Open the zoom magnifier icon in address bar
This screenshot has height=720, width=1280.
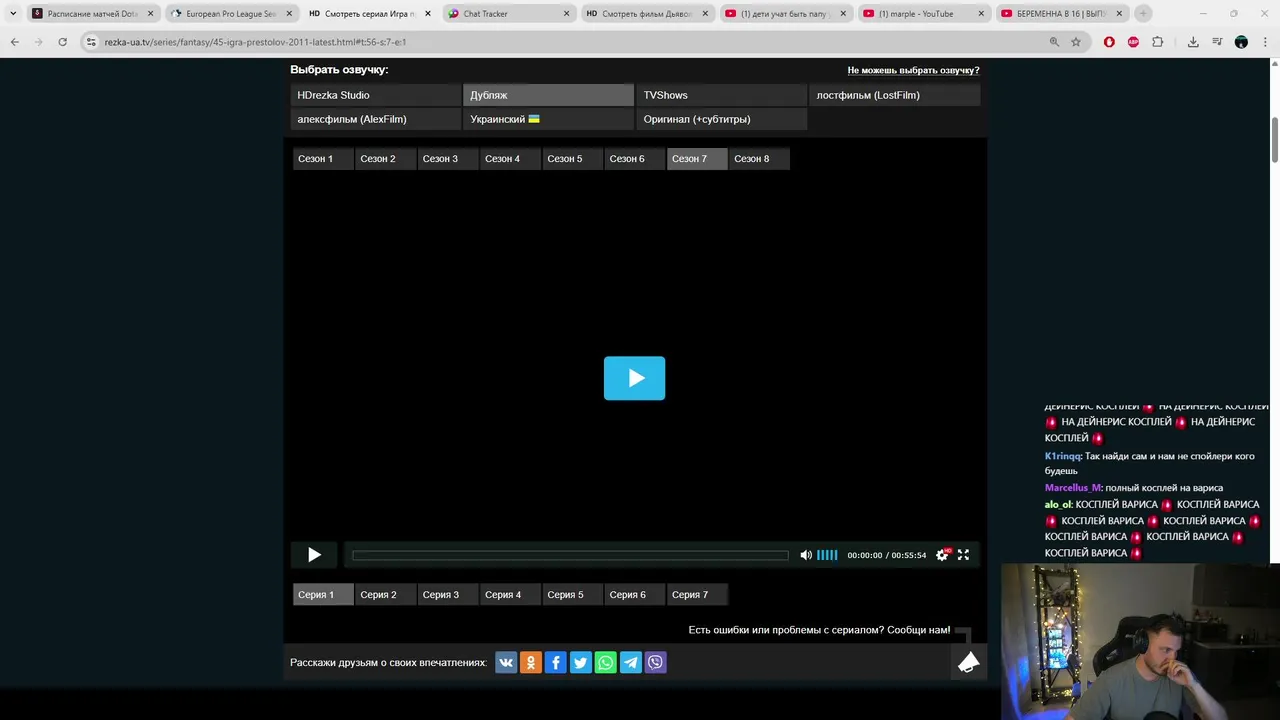pyautogui.click(x=1054, y=42)
